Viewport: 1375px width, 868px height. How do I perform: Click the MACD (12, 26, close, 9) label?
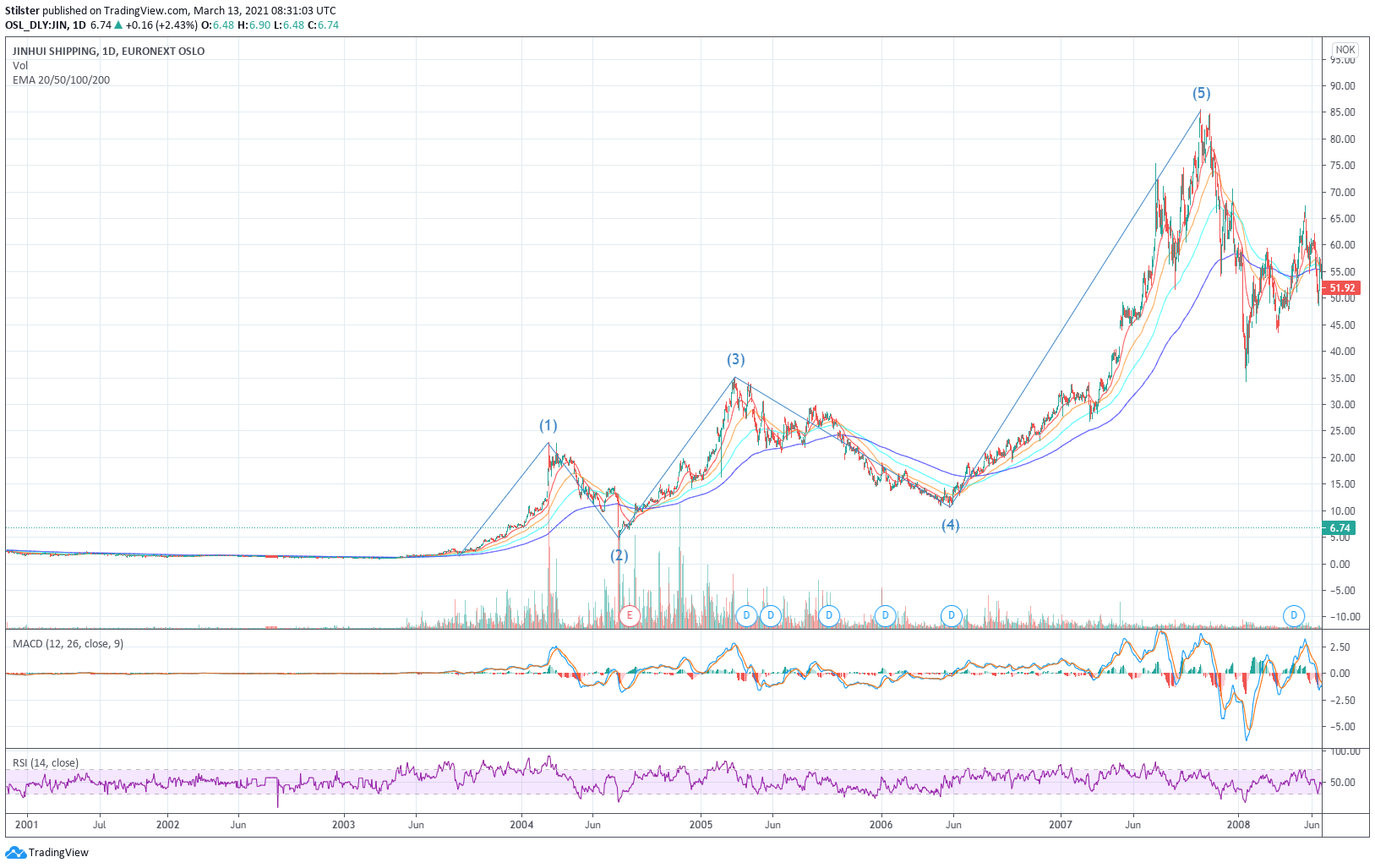[68, 643]
